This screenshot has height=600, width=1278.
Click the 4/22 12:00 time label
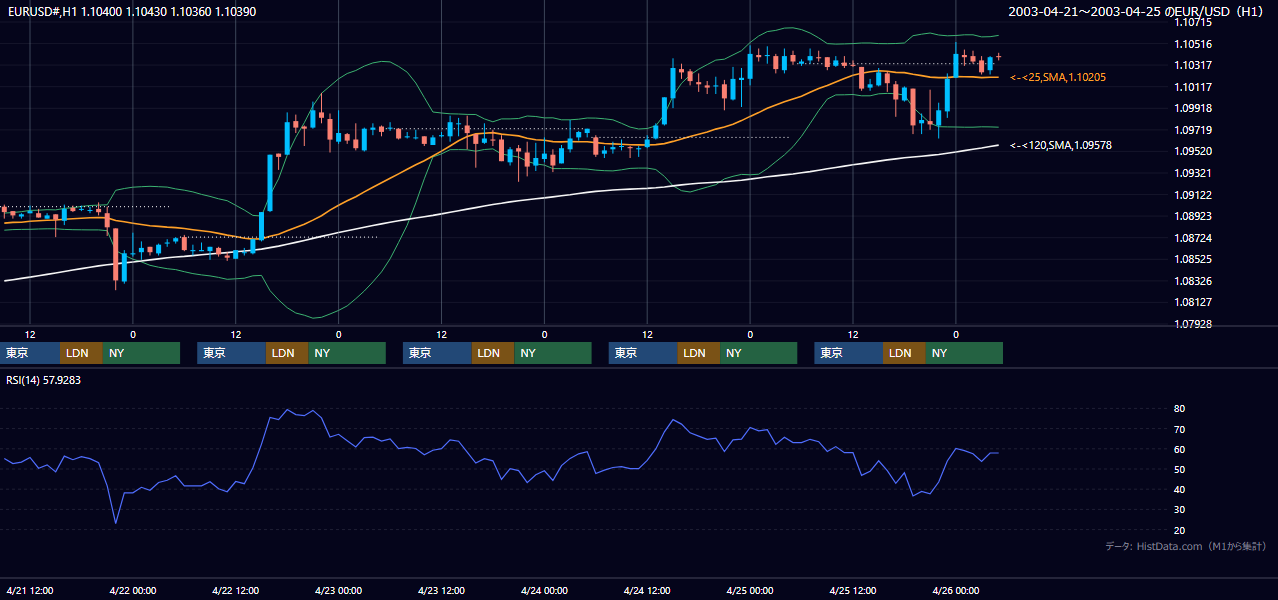click(236, 590)
